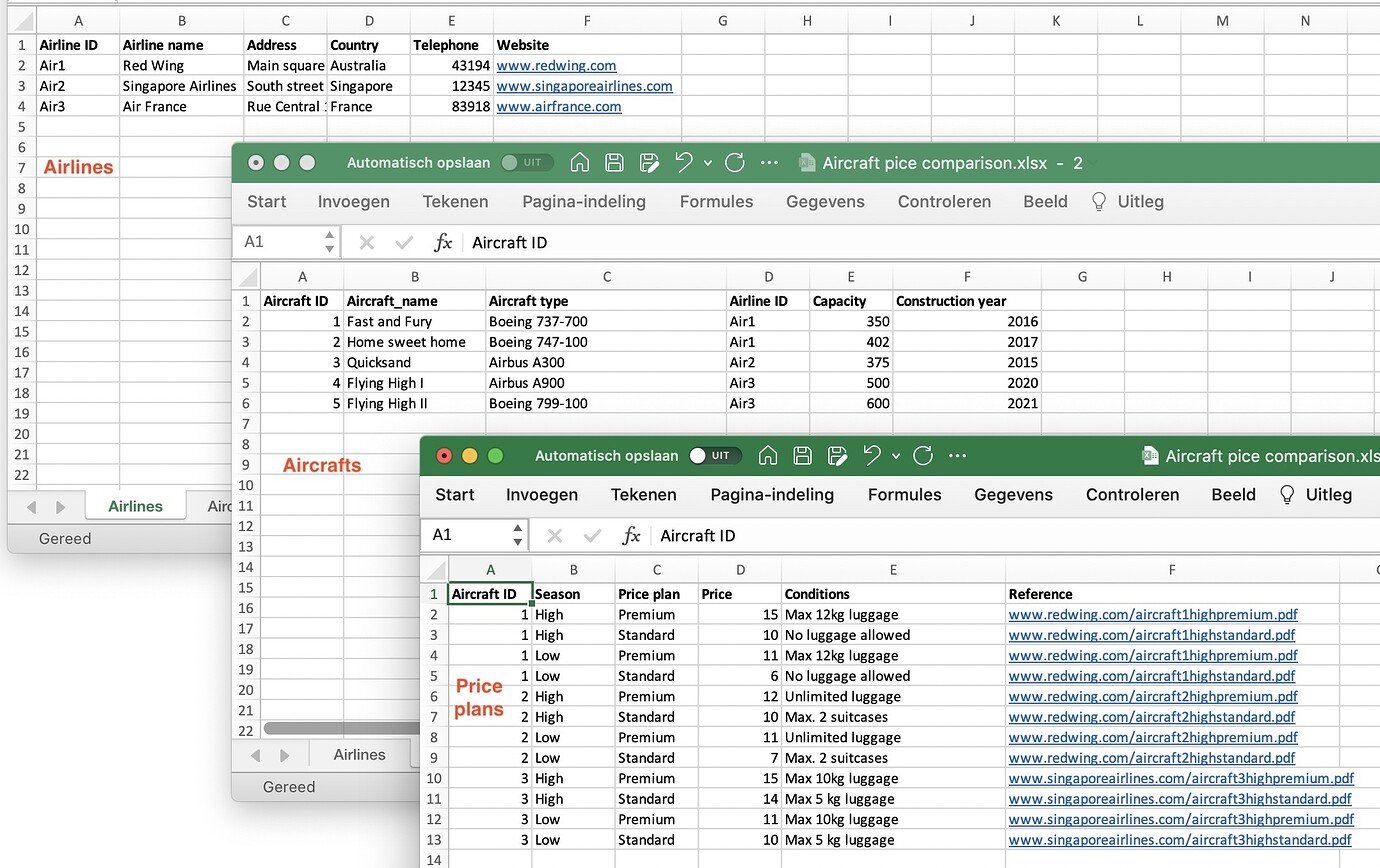Screen dimensions: 1380x868
Task: Open the A1 name box stepper in the Aircrafts window
Action: (x=329, y=242)
